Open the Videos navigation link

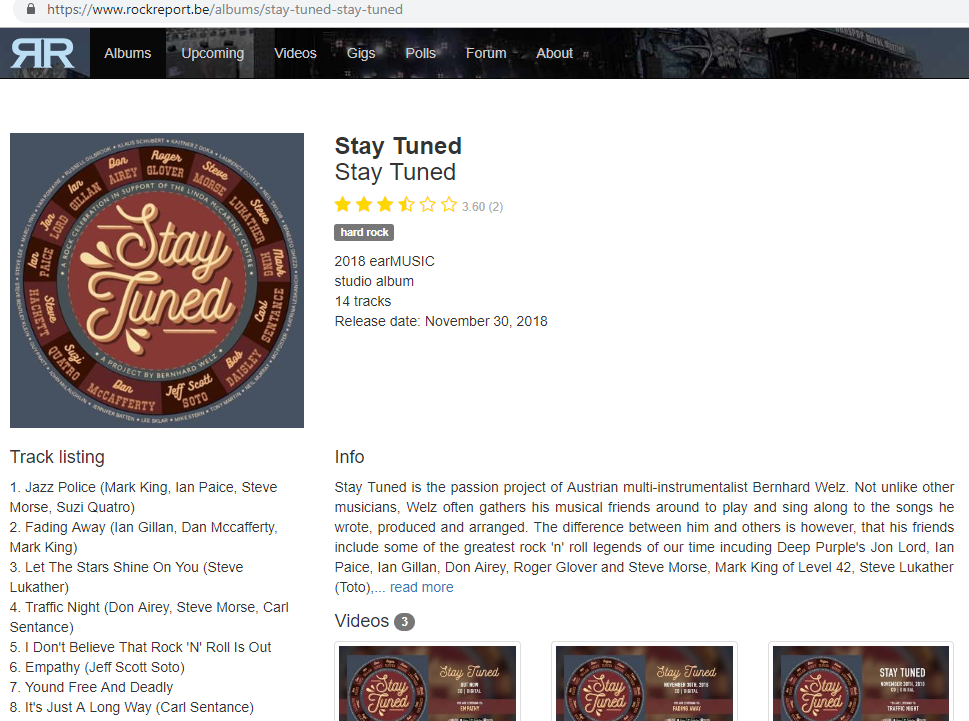[x=295, y=53]
